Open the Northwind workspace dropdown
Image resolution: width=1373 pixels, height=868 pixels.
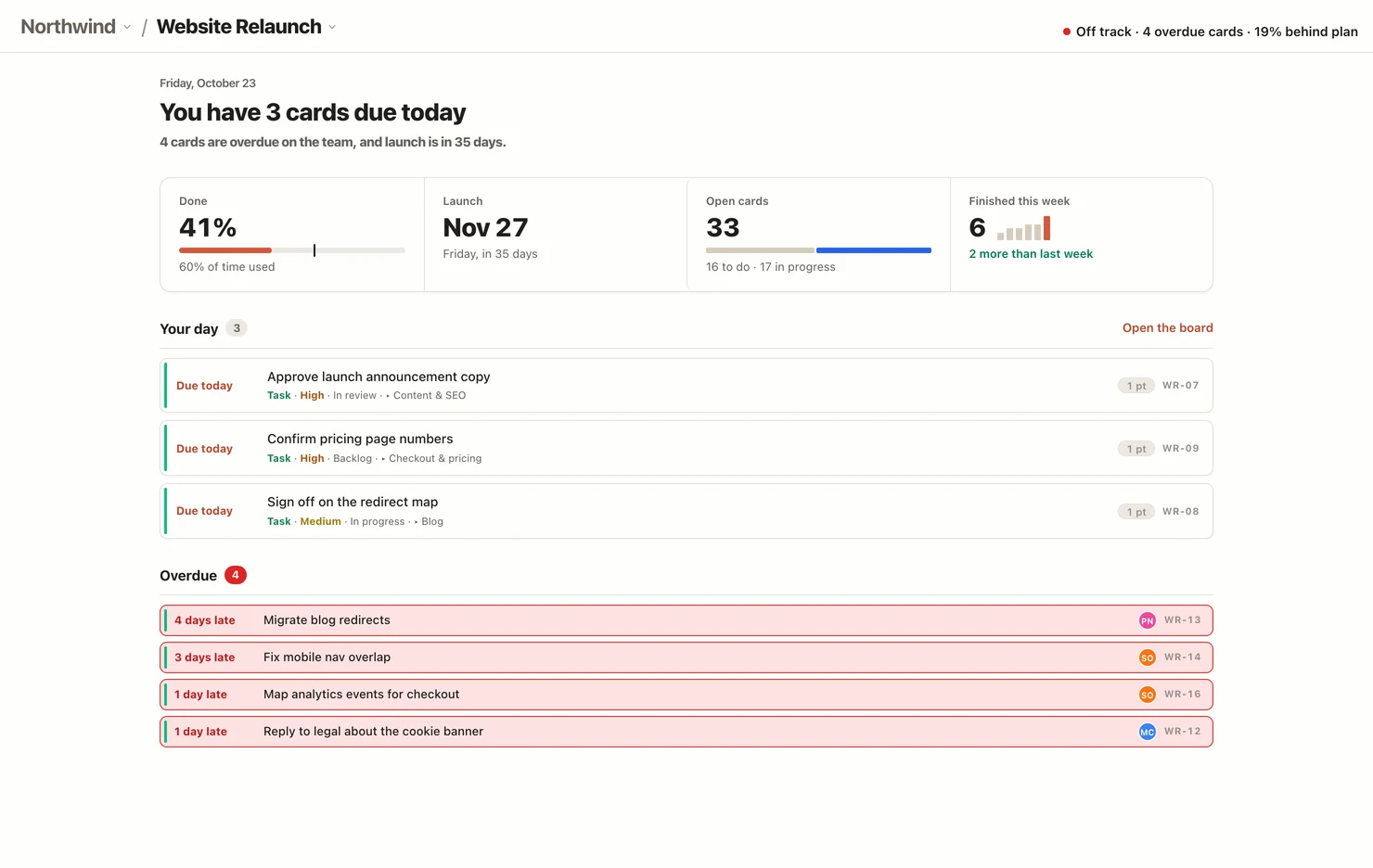point(76,27)
